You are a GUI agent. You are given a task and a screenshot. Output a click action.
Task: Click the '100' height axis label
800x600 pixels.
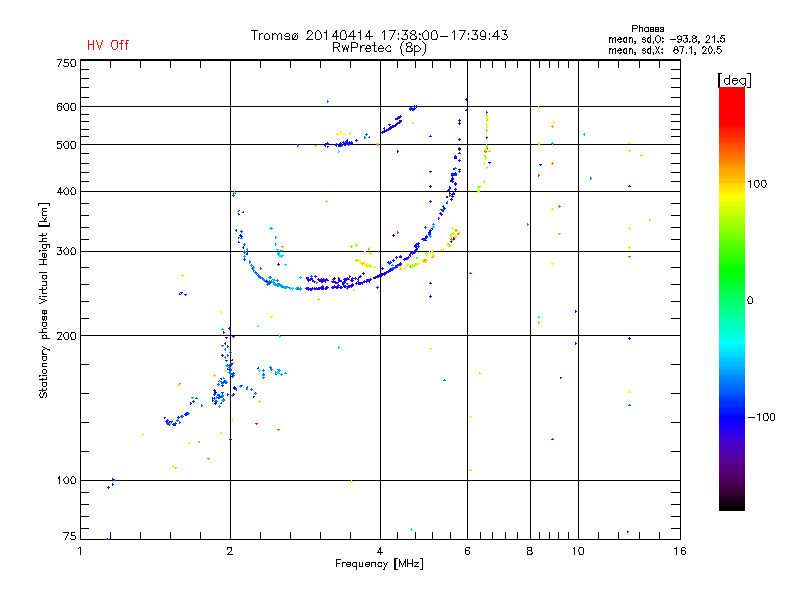66,480
